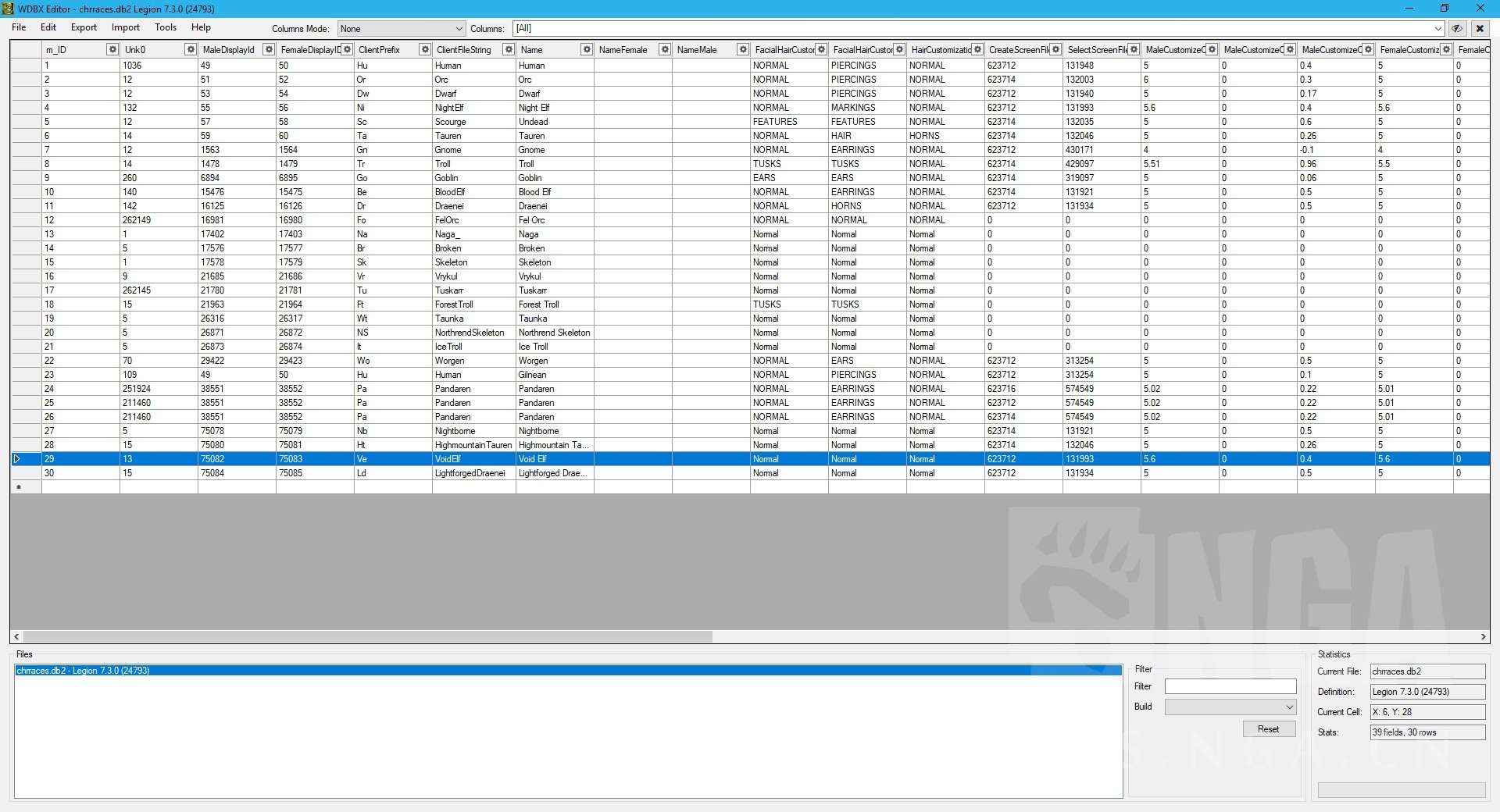Click gear icon on ClientFileString column
Viewport: 1500px width, 812px height.
point(508,49)
